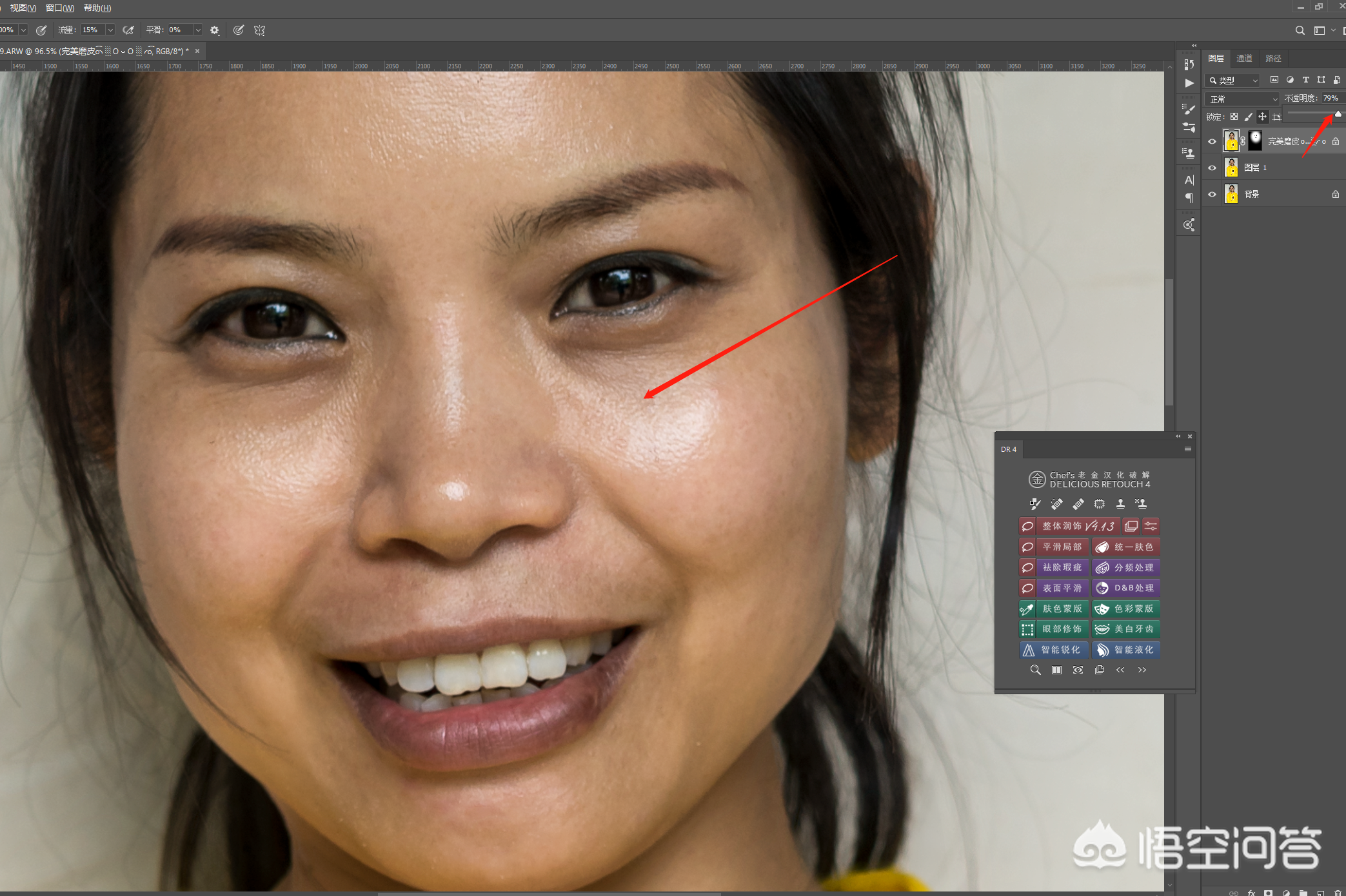
Task: Open the Paragraph panel icon
Action: pos(1189,198)
